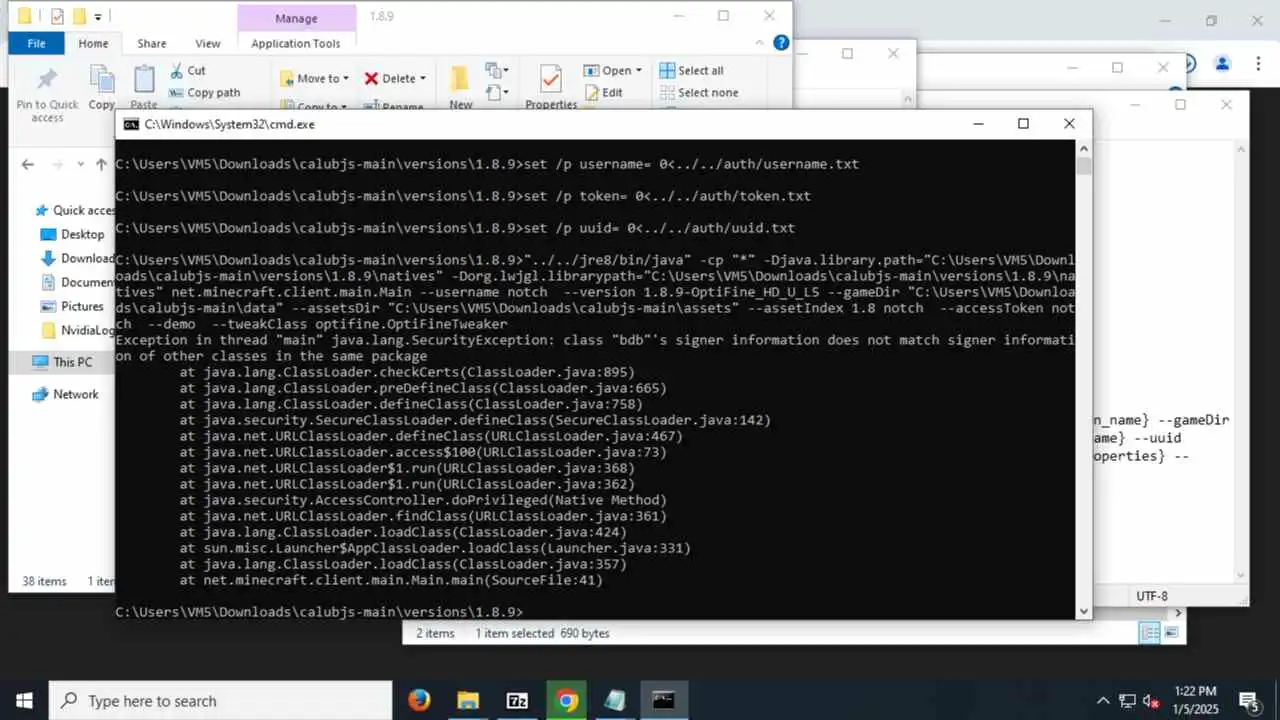Open Firefox from the taskbar

[x=419, y=700]
